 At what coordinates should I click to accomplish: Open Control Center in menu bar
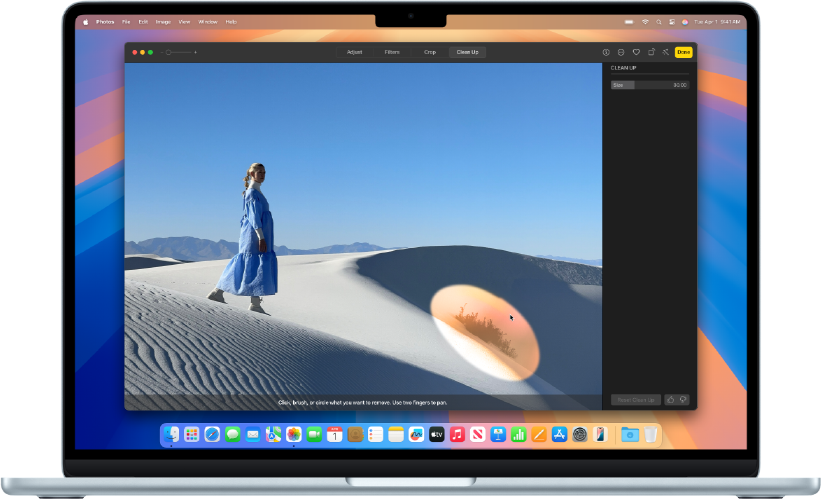click(672, 22)
